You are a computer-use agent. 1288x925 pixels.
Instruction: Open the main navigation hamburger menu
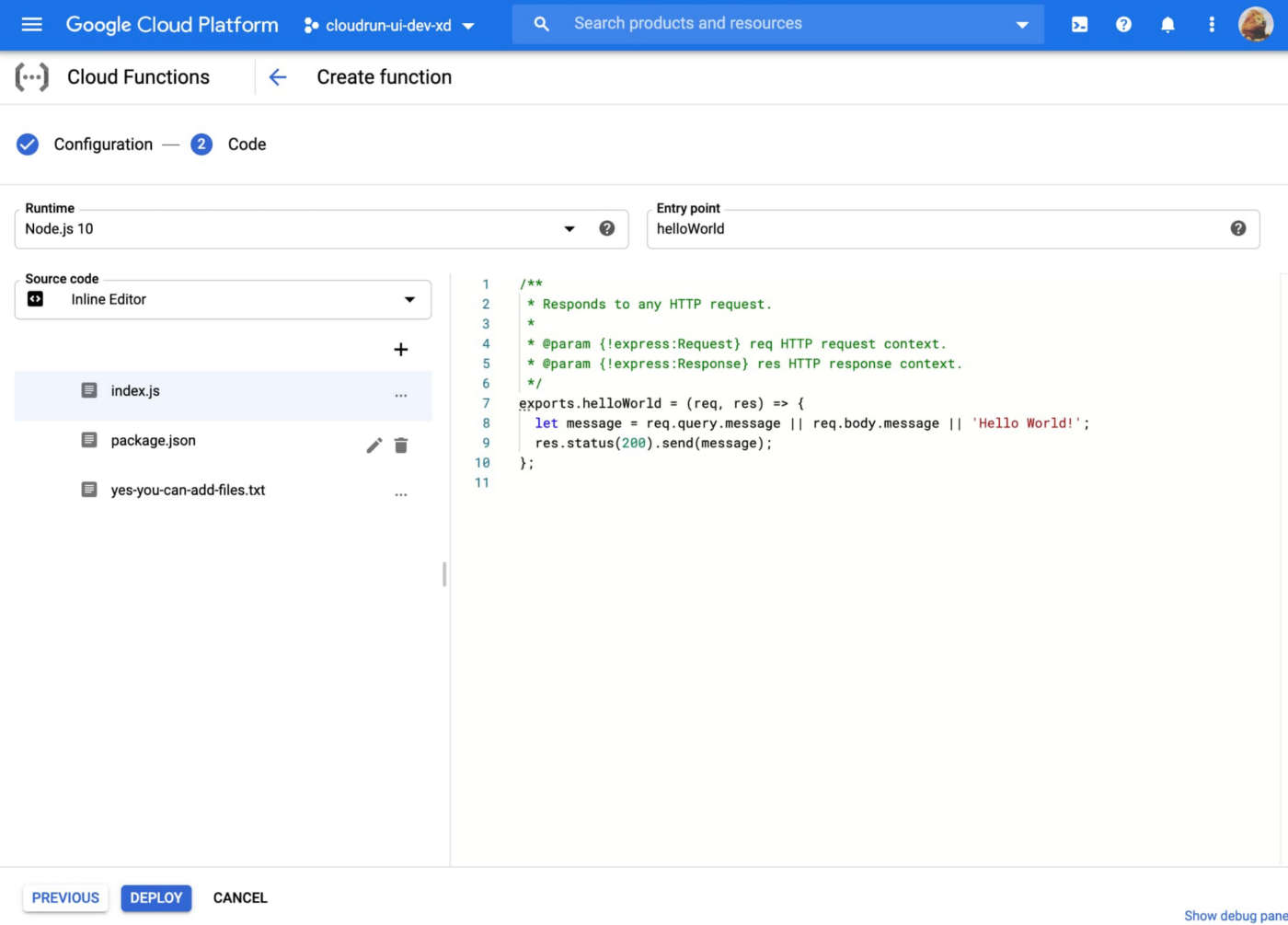pos(31,25)
